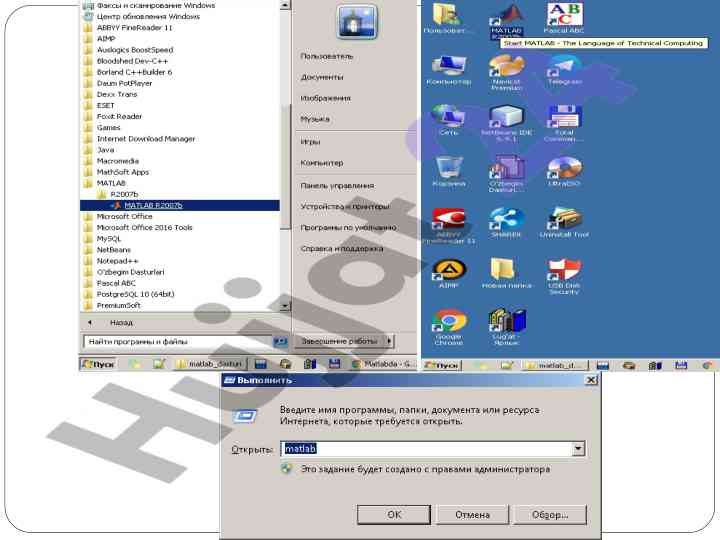This screenshot has height=540, width=720.
Task: Open the AIMP desktop shortcut
Action: pyautogui.click(x=449, y=271)
